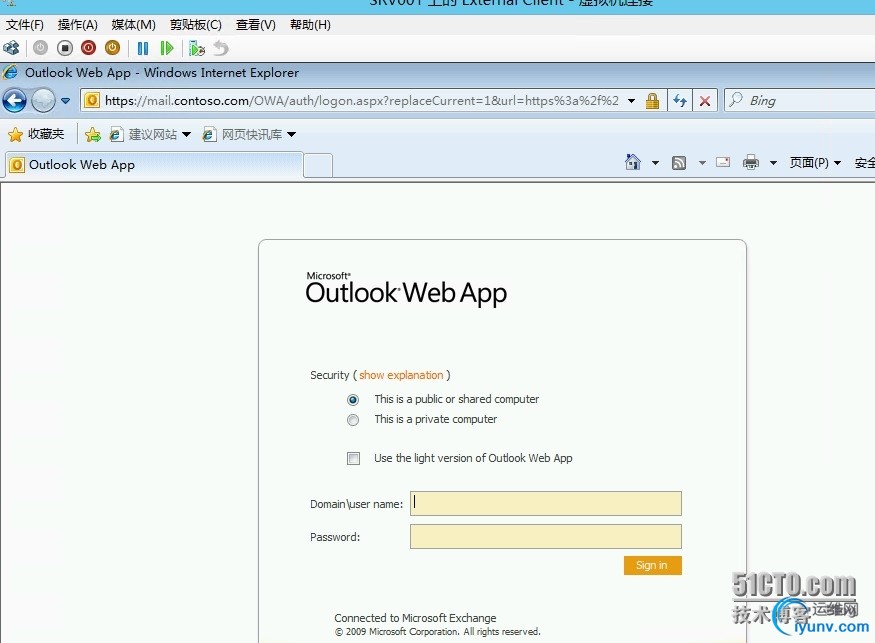Open the 收藏夹 favorites center
Image resolution: width=875 pixels, height=643 pixels.
tap(36, 135)
